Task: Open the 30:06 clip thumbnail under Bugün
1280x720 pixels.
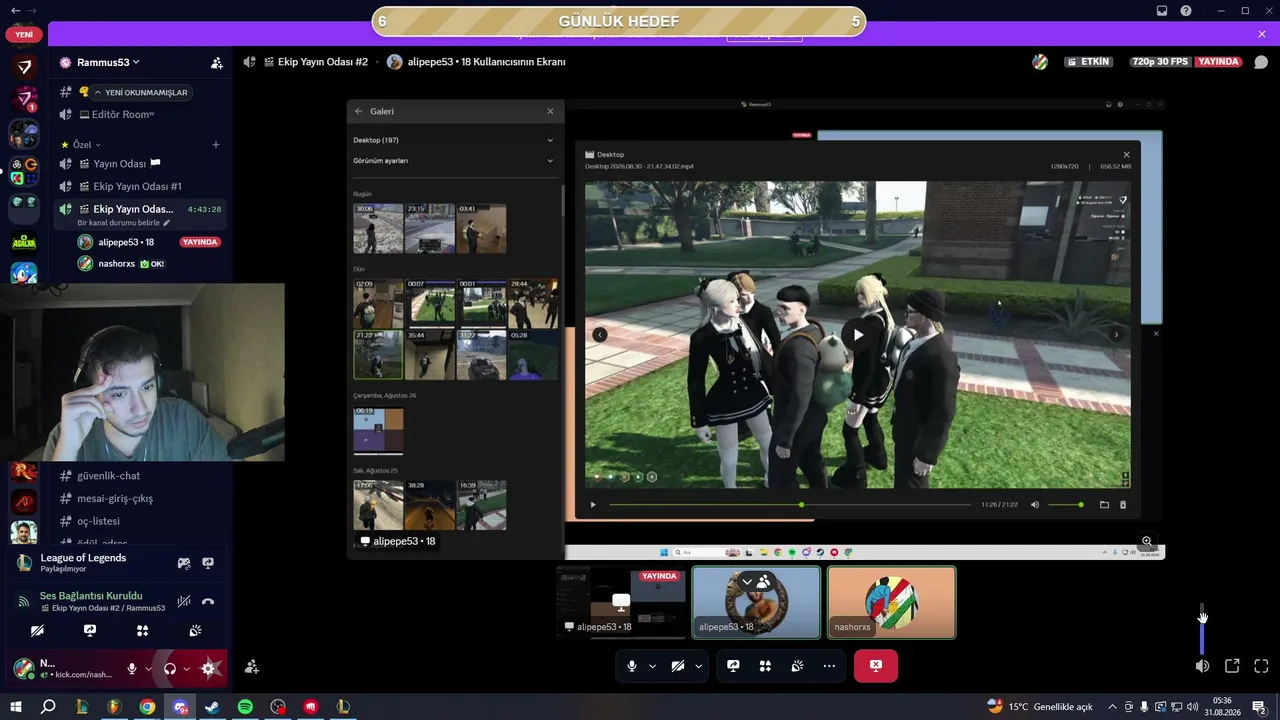Action: pyautogui.click(x=378, y=229)
